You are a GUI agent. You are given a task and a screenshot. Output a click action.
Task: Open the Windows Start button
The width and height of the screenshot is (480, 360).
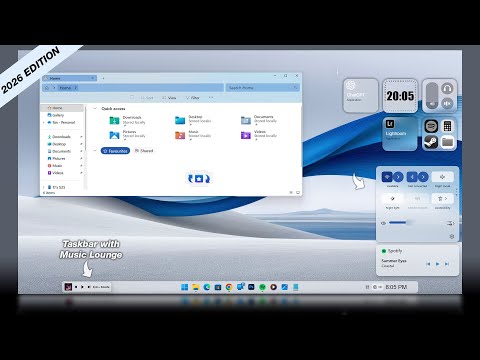pos(184,287)
